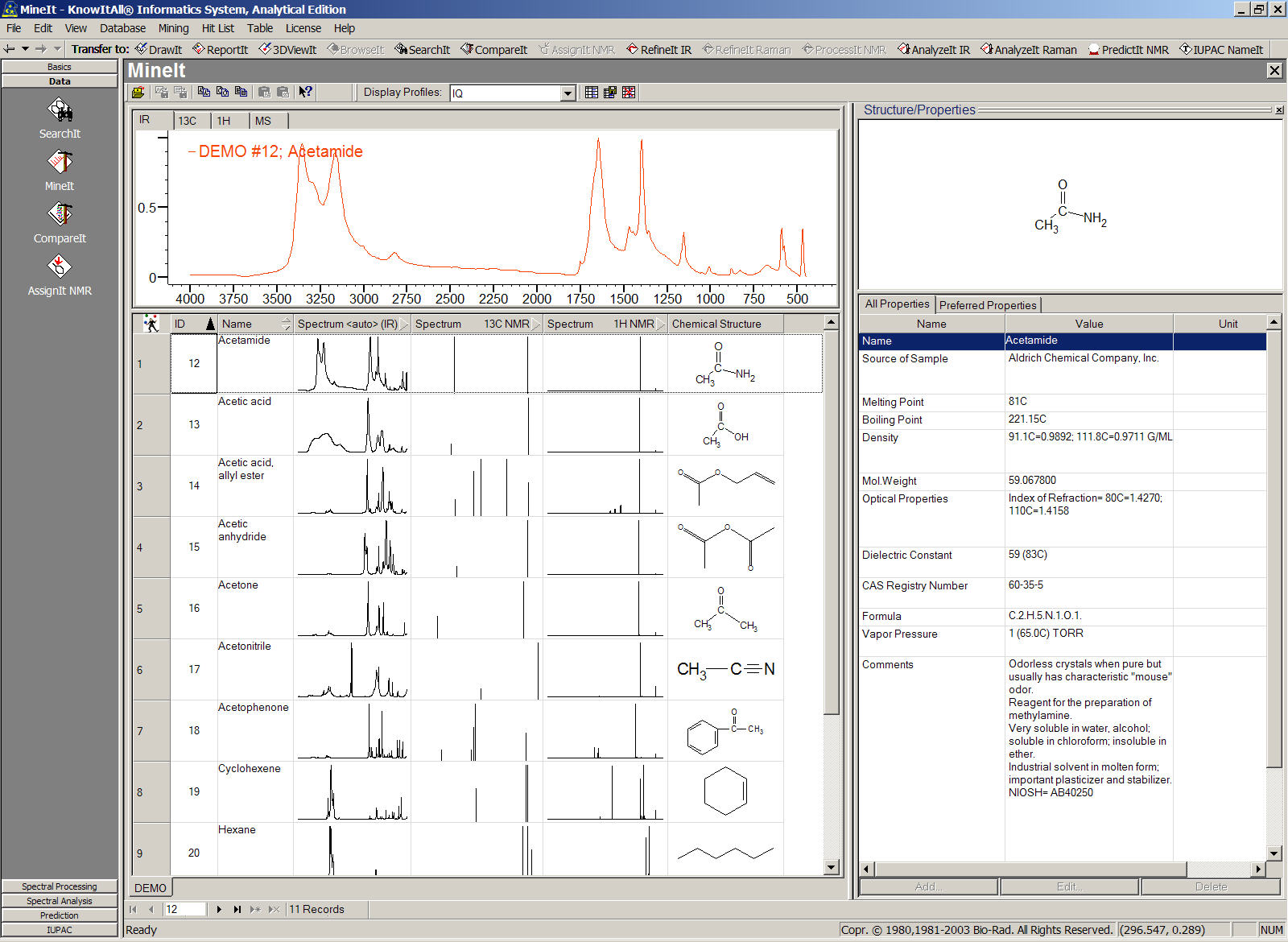Transfer to IUPAC NameIt
The image size is (1288, 942).
[1221, 49]
